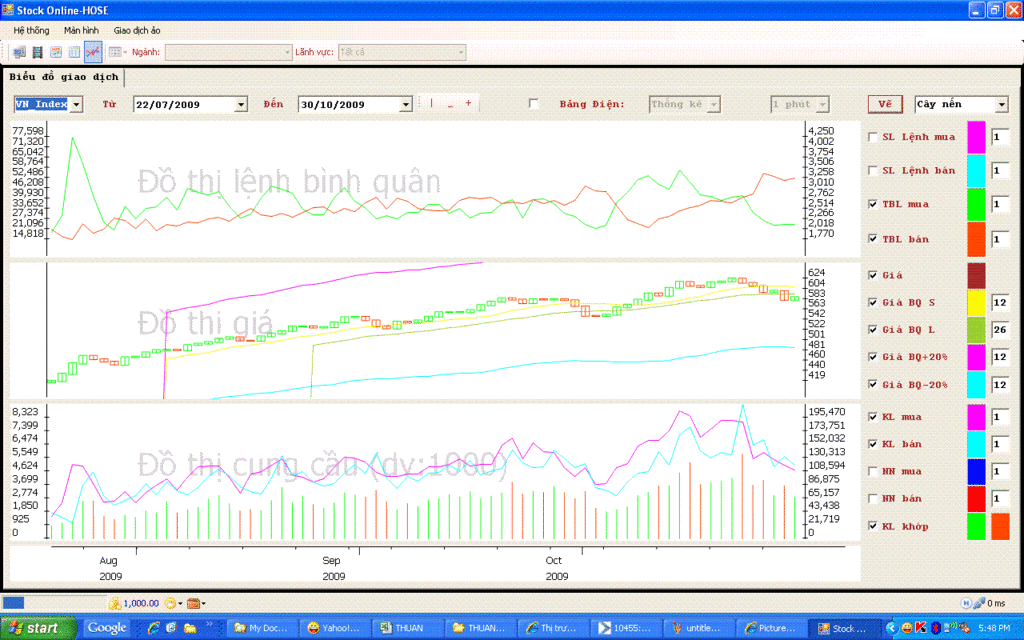The image size is (1024, 640).
Task: Click the taskbar clock showing 5:48 PM
Action: click(994, 628)
